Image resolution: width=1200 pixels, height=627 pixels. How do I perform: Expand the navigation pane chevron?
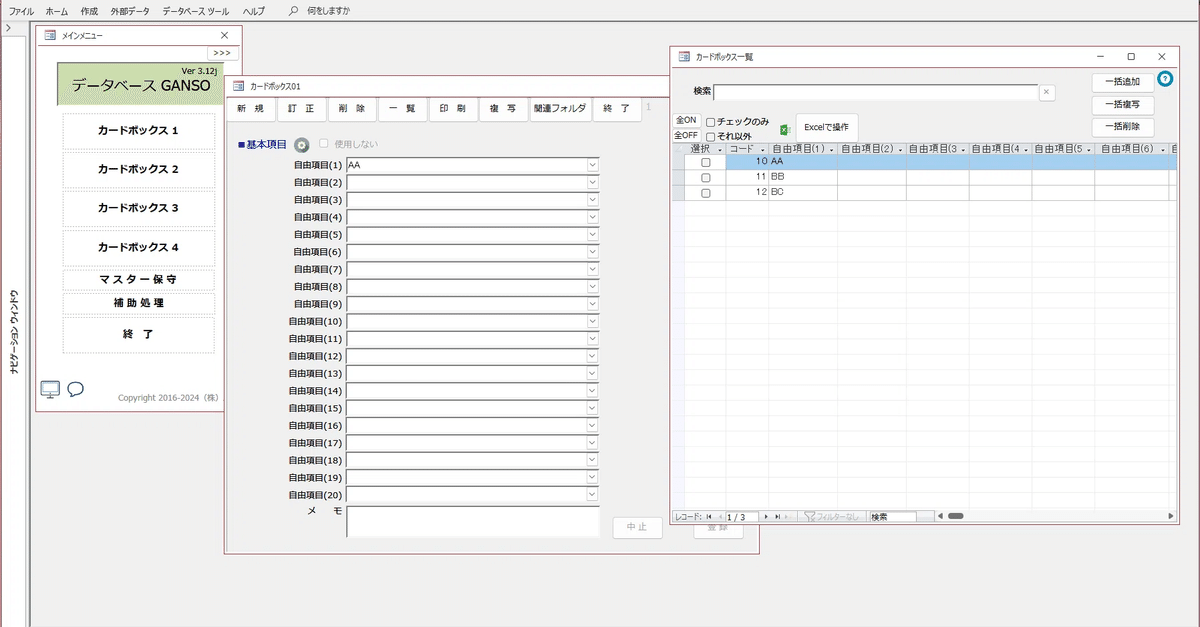click(8, 28)
